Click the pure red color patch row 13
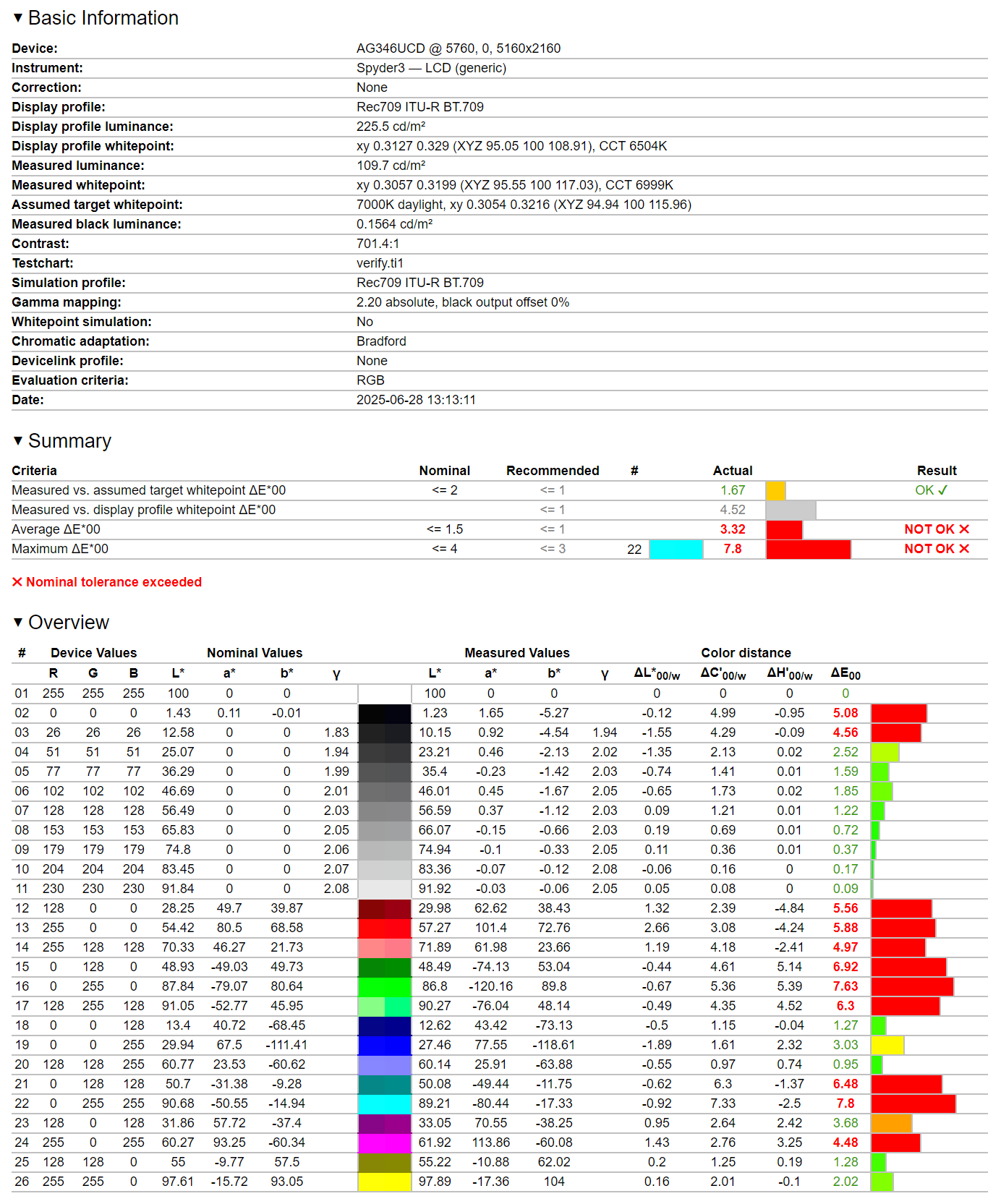The width and height of the screenshot is (1001, 1204). (384, 928)
